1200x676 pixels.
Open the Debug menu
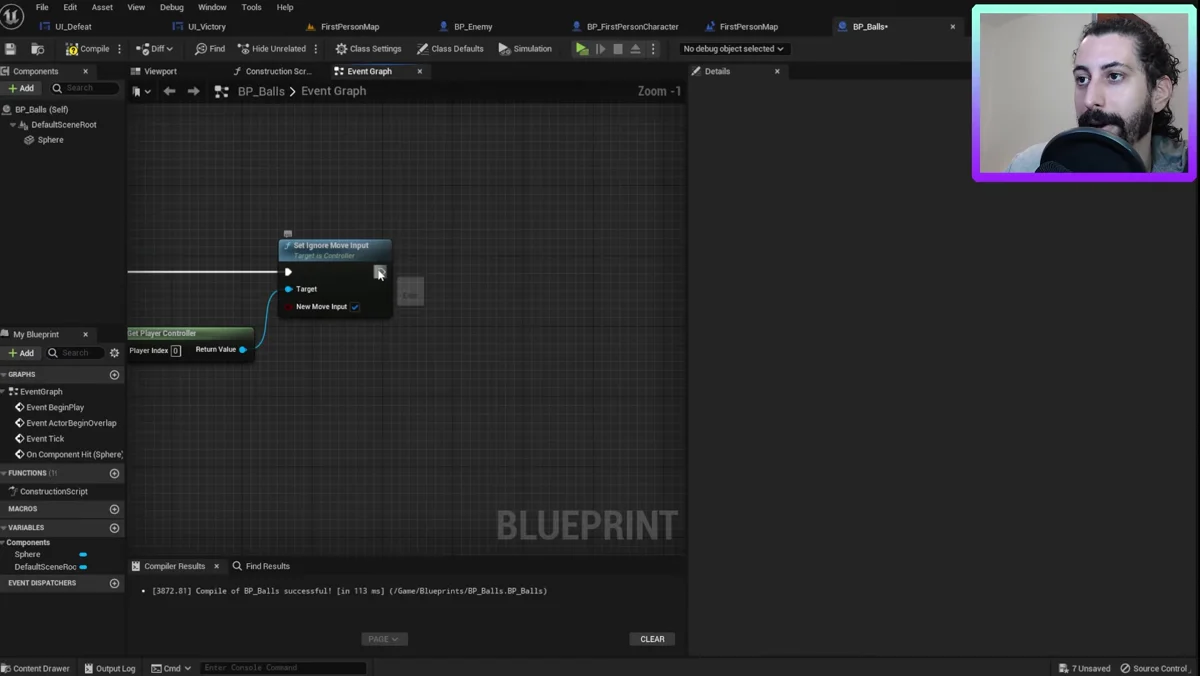(172, 7)
